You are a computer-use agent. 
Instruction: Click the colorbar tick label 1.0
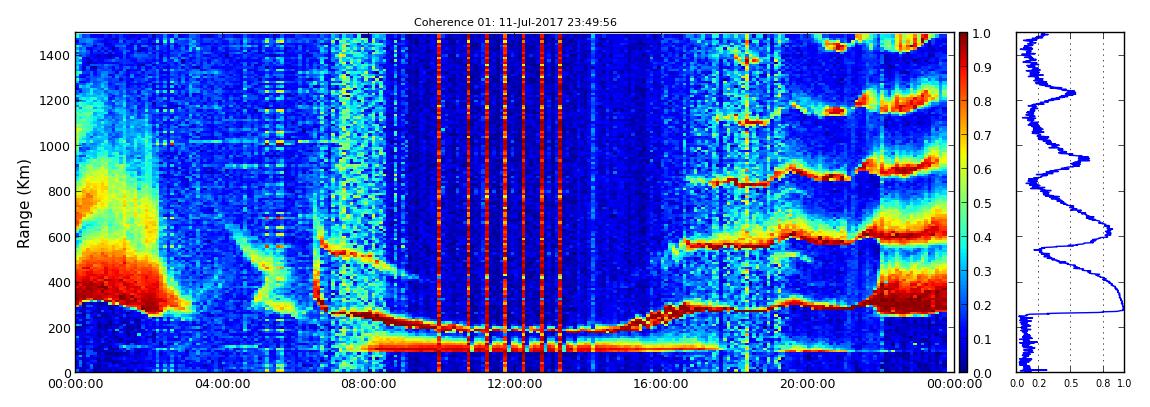[x=983, y=34]
